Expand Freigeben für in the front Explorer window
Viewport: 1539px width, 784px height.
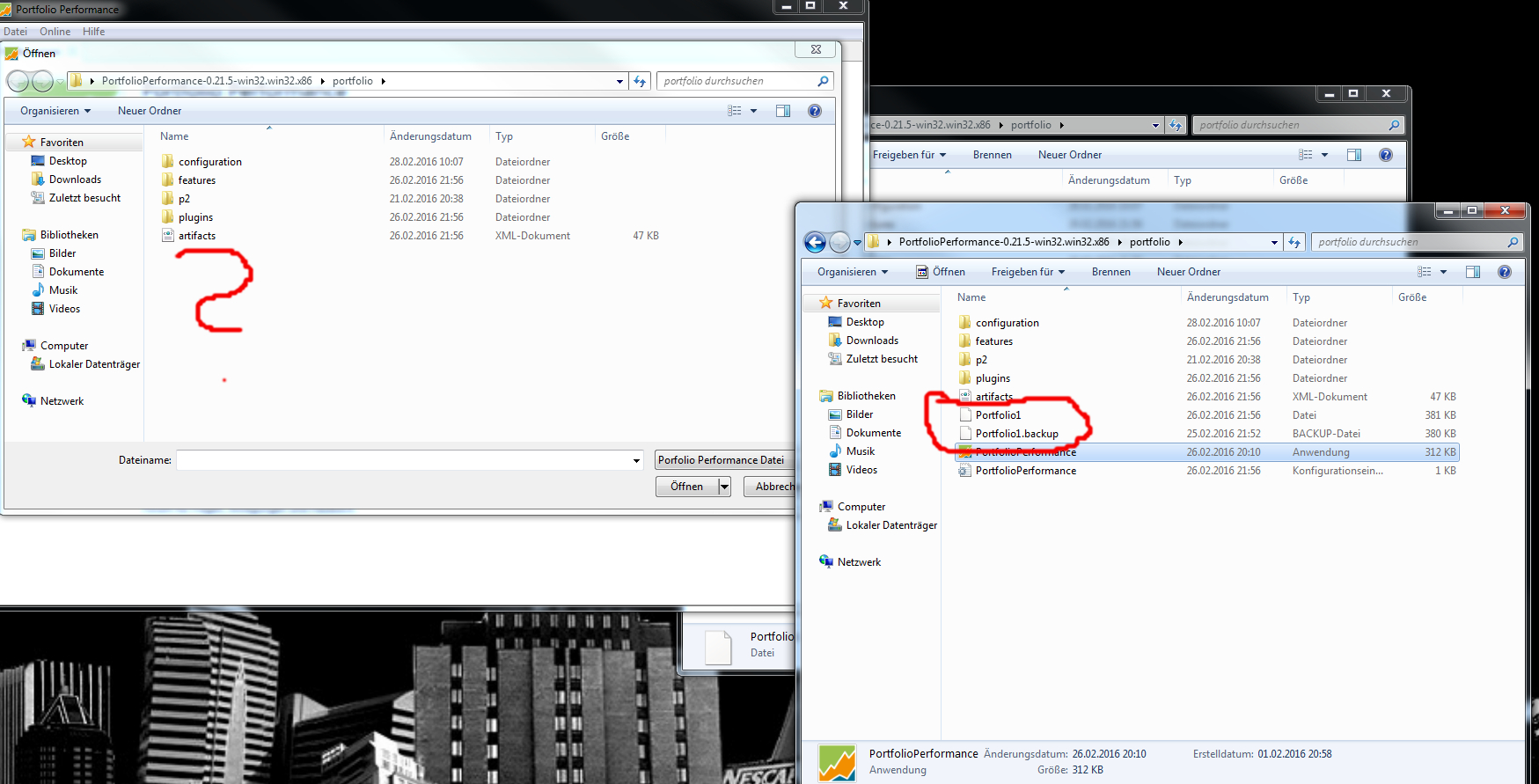click(x=1028, y=272)
